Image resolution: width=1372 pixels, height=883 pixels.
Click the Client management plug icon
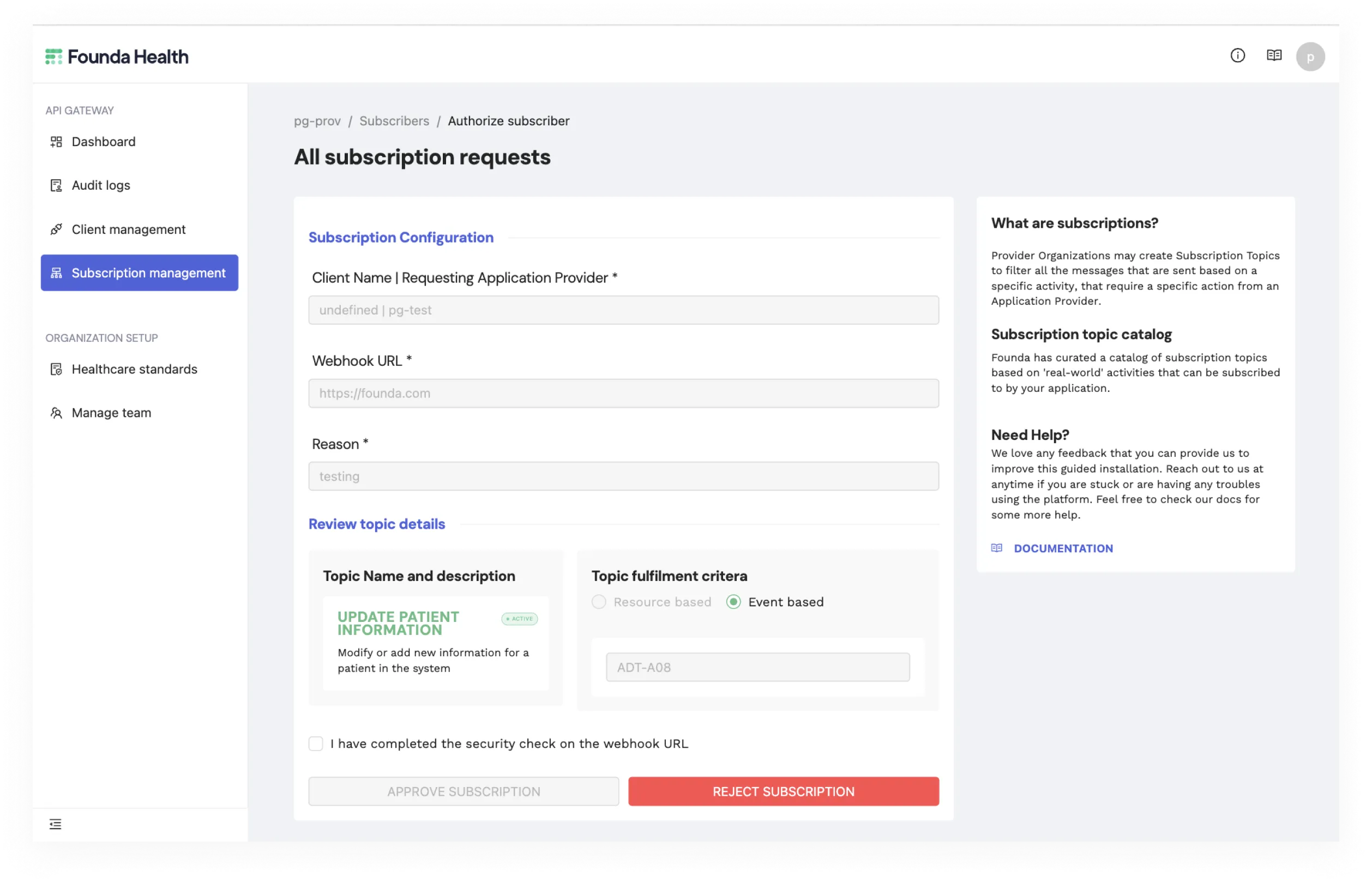tap(56, 229)
